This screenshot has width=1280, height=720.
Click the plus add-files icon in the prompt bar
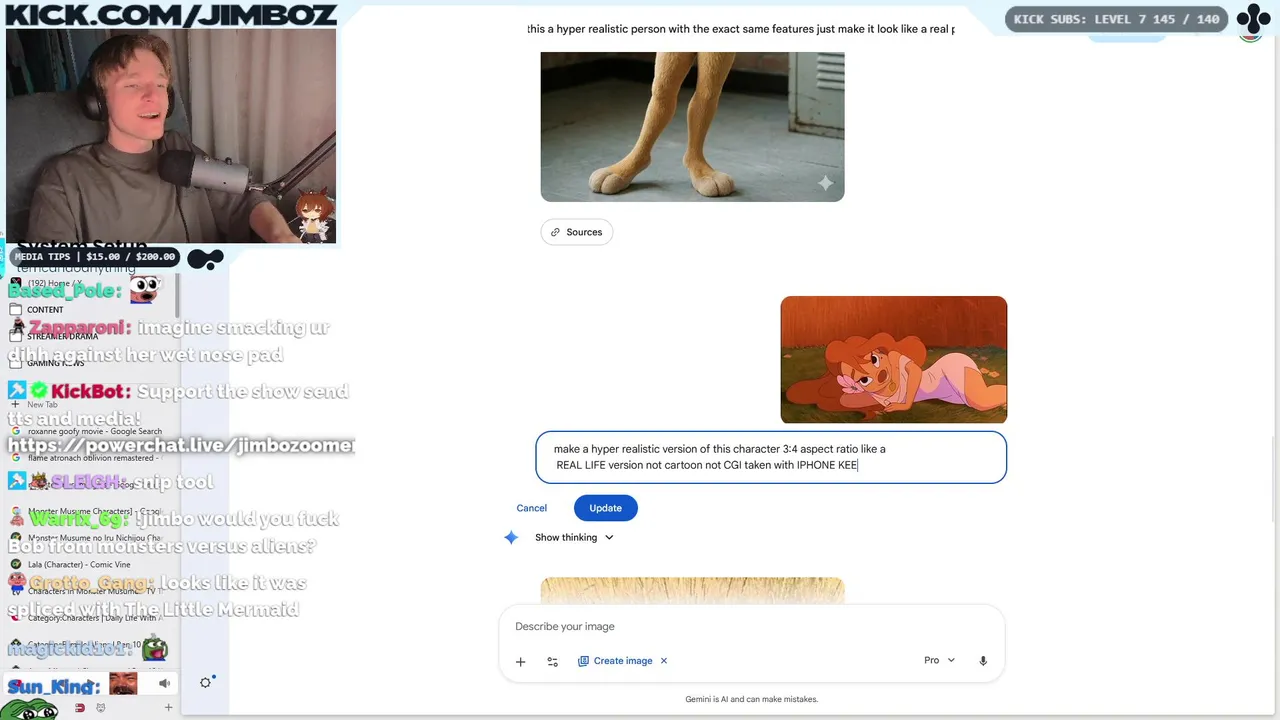coord(520,661)
